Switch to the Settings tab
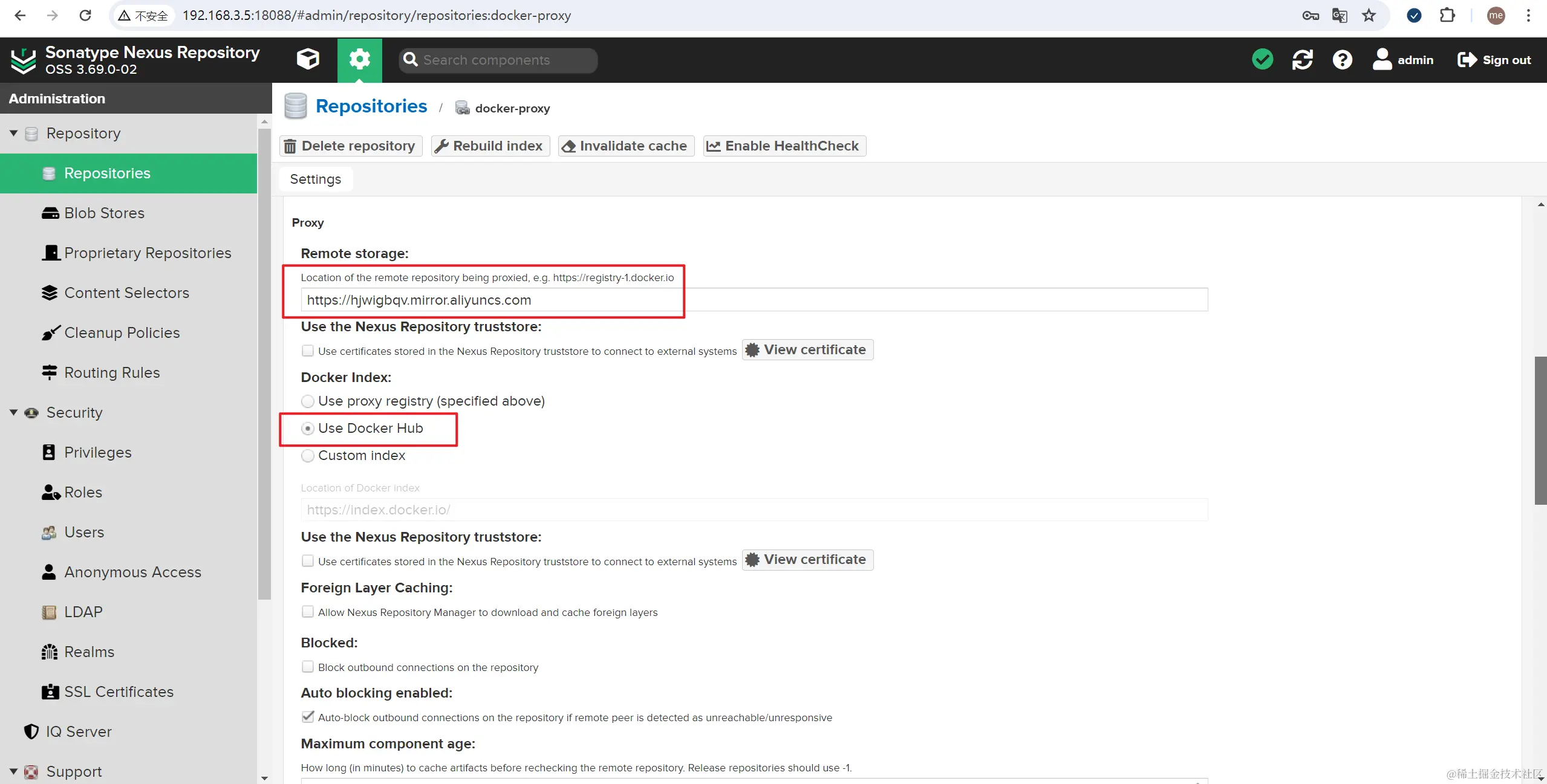The width and height of the screenshot is (1547, 784). coord(315,179)
